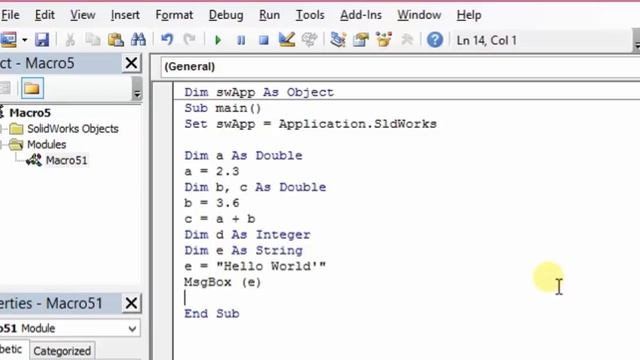Click the Redo arrow icon
This screenshot has width=640, height=360.
[x=189, y=40]
